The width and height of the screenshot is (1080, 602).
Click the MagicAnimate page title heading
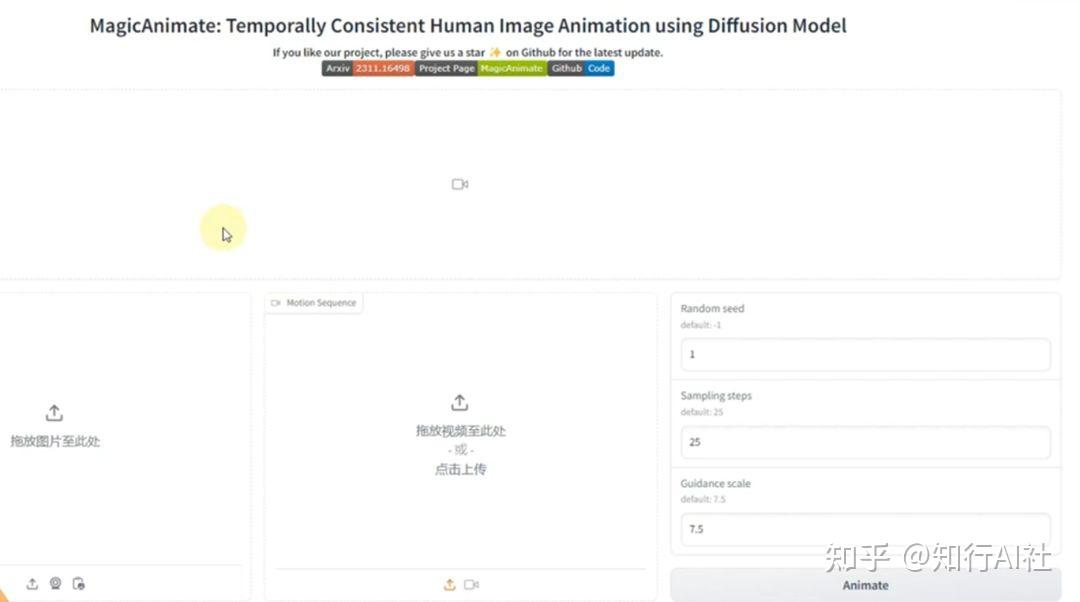(x=468, y=26)
